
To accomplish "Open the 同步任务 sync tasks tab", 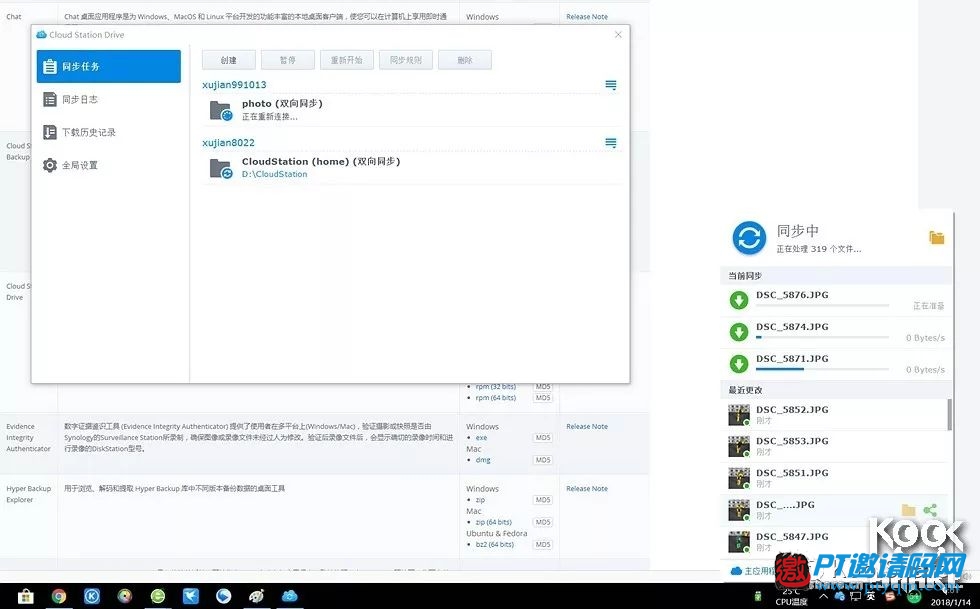I will click(x=109, y=66).
